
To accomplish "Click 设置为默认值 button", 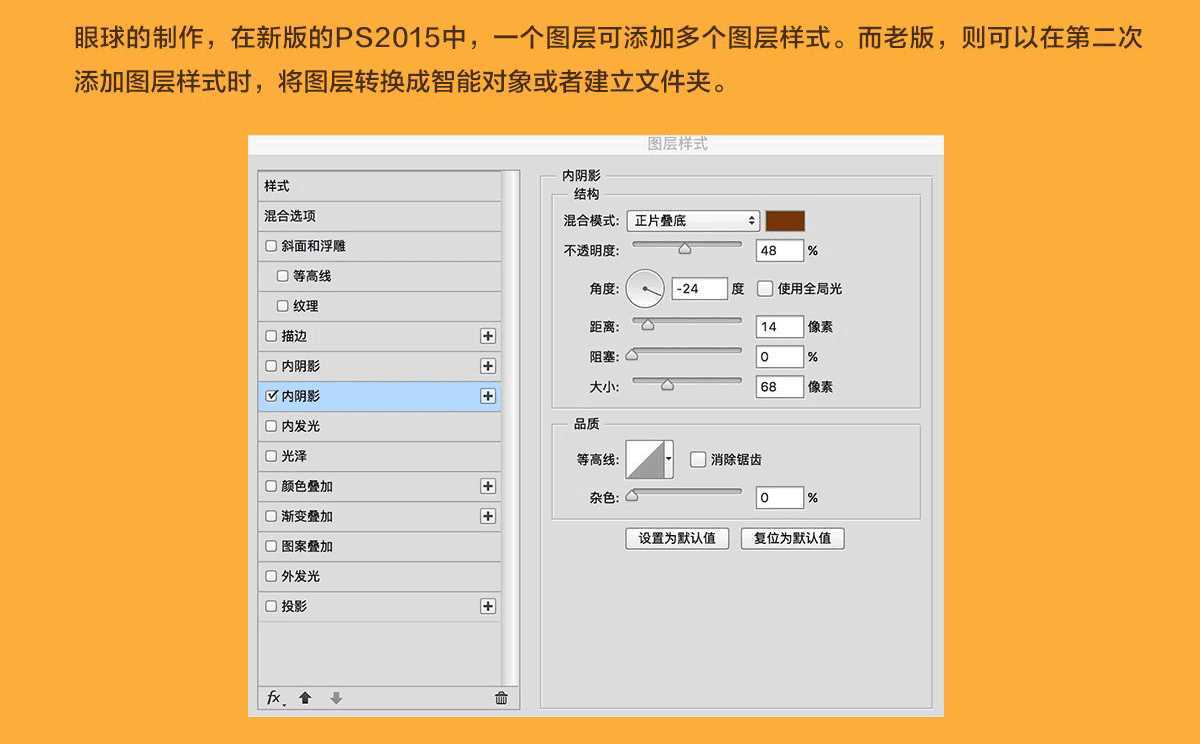I will tap(676, 538).
